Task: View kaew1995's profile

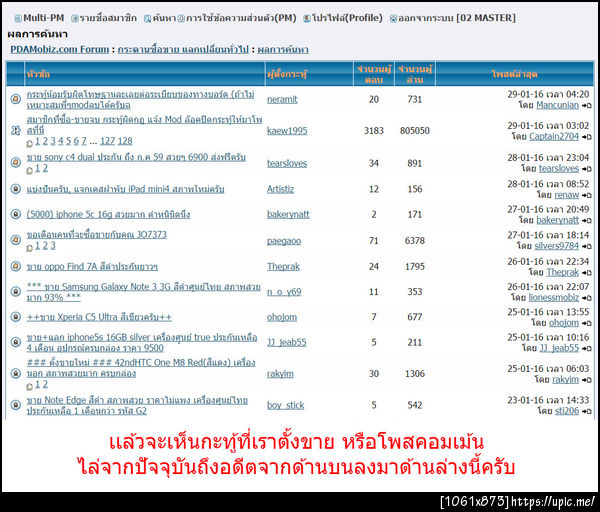Action: click(x=287, y=131)
